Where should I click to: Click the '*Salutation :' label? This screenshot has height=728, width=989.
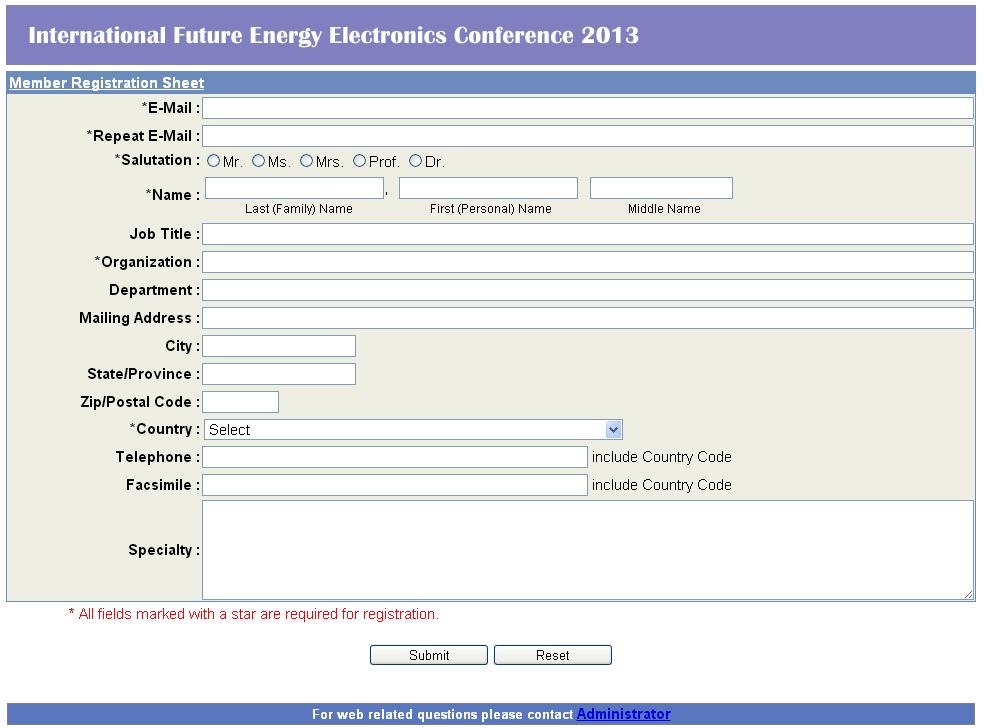[x=157, y=160]
